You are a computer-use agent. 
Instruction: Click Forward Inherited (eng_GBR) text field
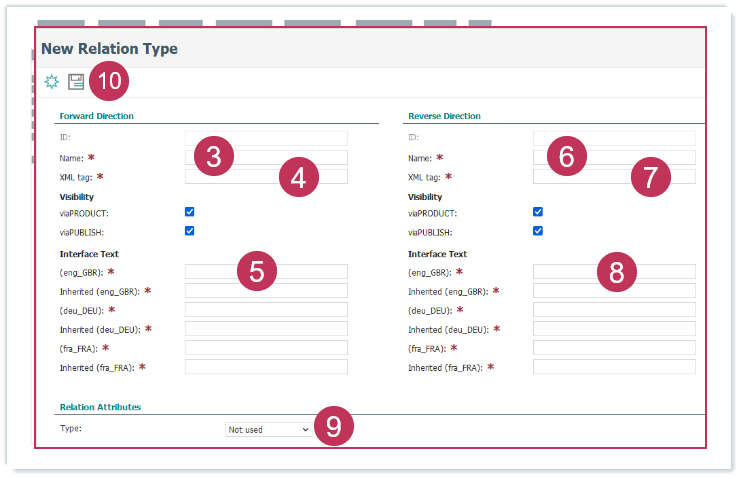click(266, 291)
